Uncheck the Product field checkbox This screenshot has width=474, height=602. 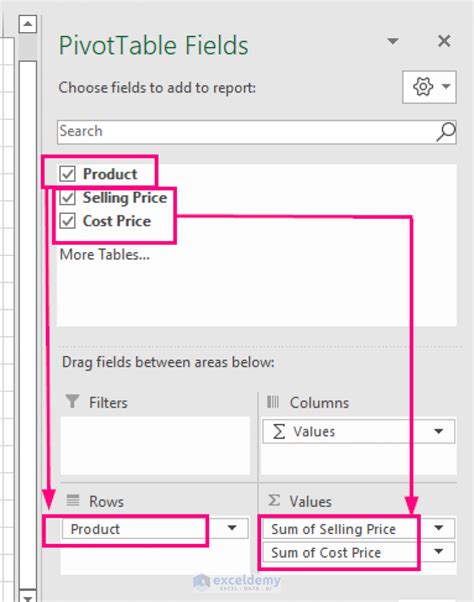(x=68, y=174)
